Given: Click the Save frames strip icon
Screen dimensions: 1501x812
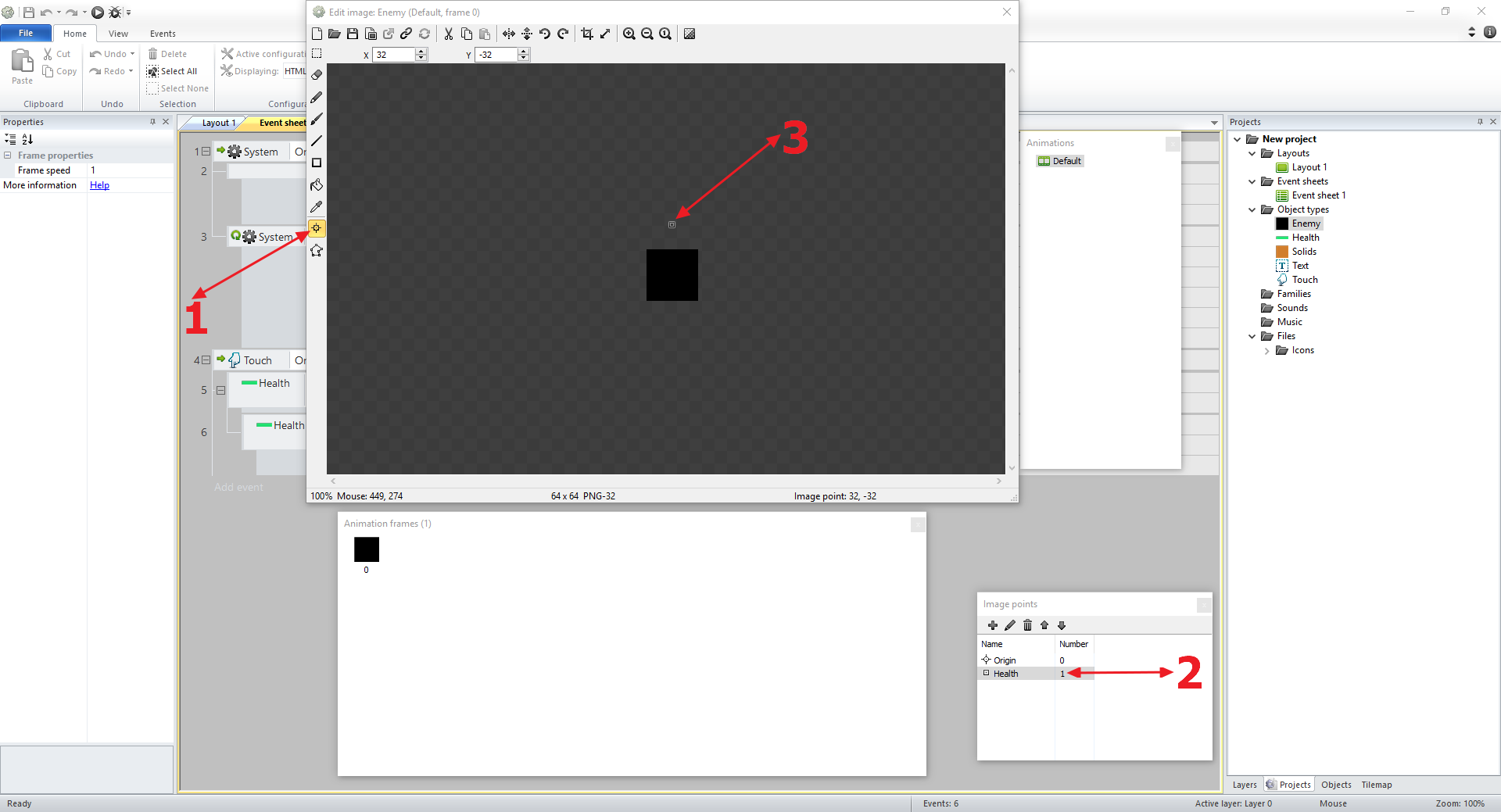Looking at the screenshot, I should pos(371,34).
